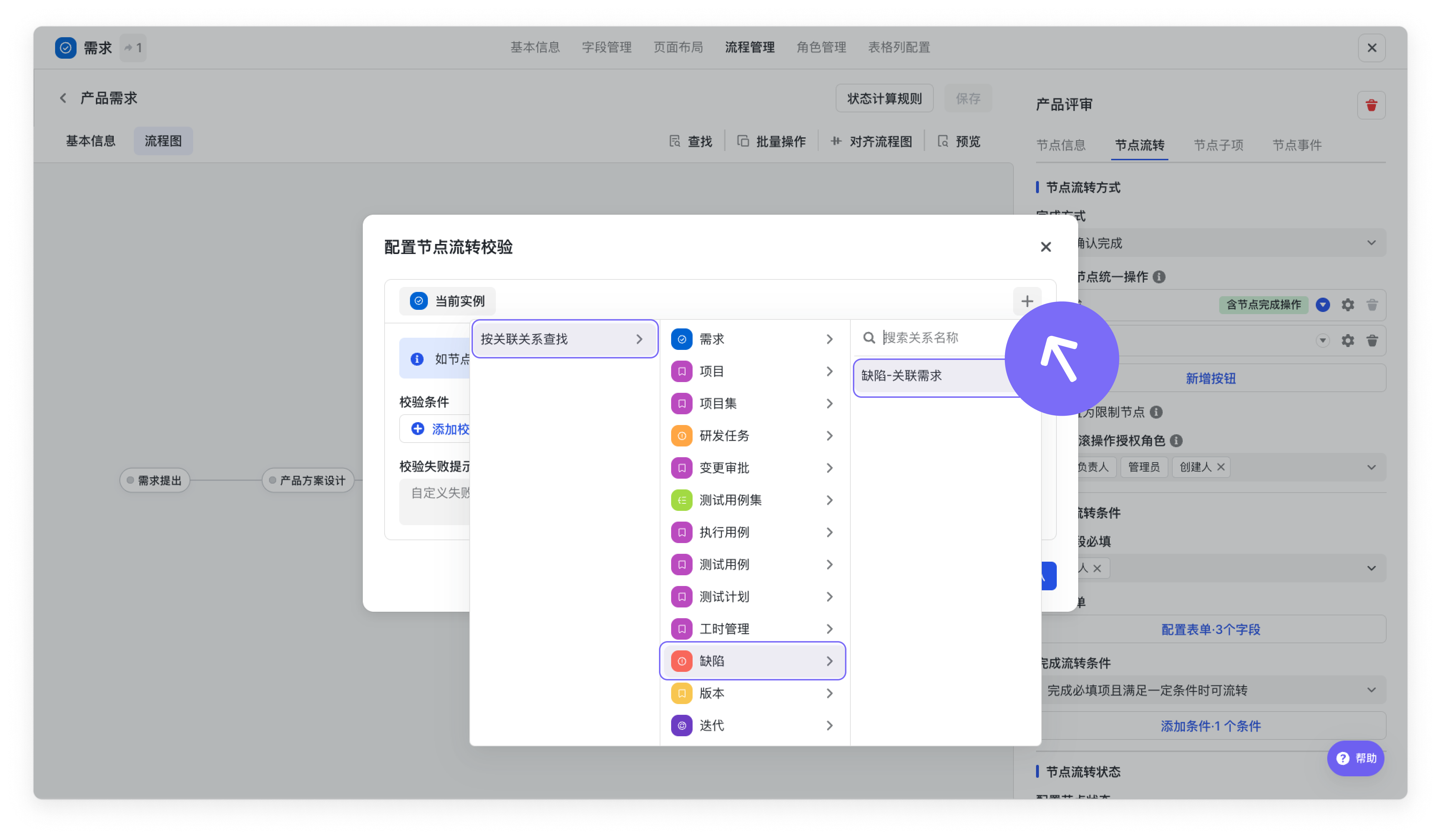This screenshot has width=1441, height=840.
Task: Open the 表格列配置 tab
Action: [899, 48]
